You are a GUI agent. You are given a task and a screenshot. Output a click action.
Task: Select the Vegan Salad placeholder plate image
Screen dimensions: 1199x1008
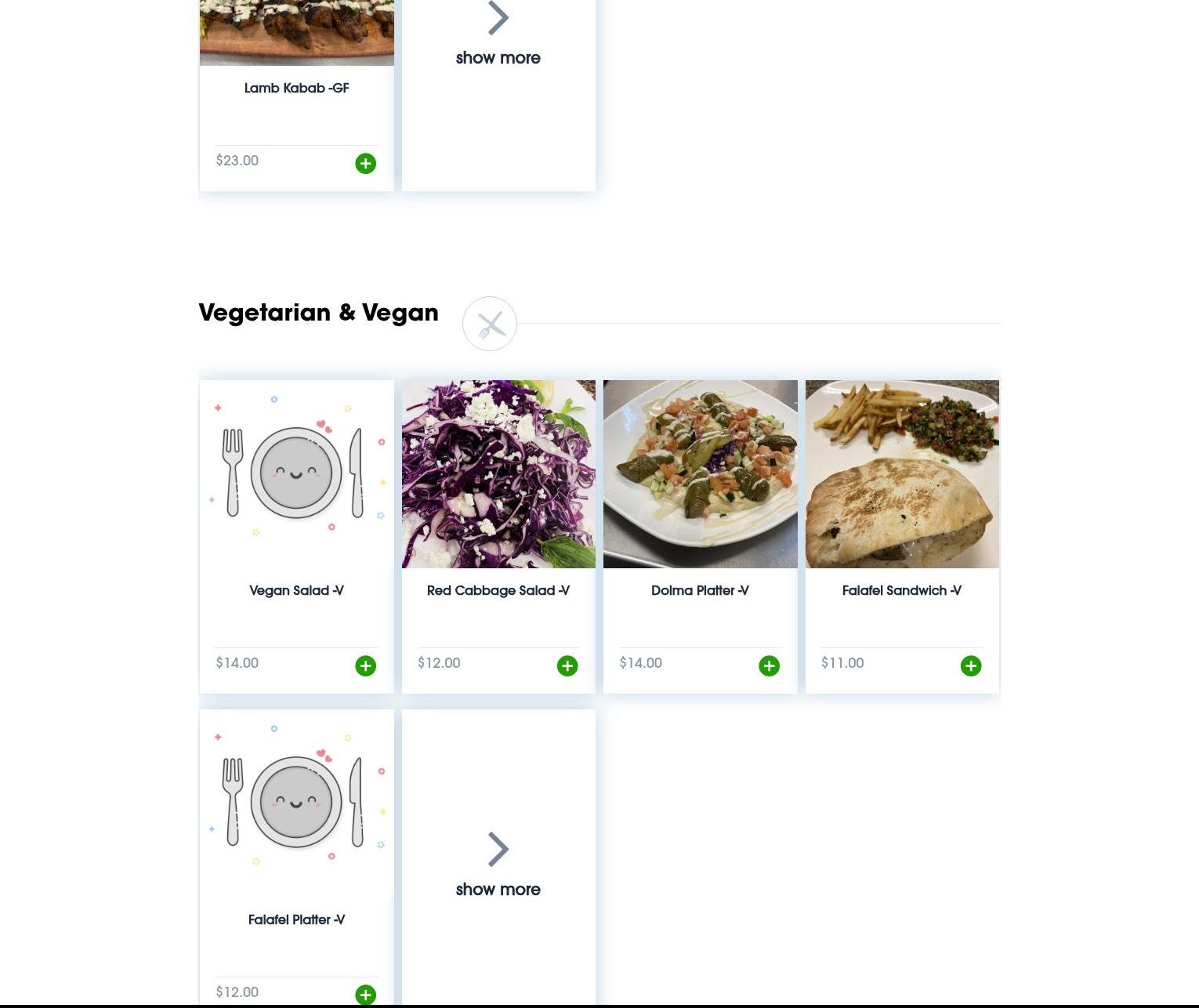297,474
